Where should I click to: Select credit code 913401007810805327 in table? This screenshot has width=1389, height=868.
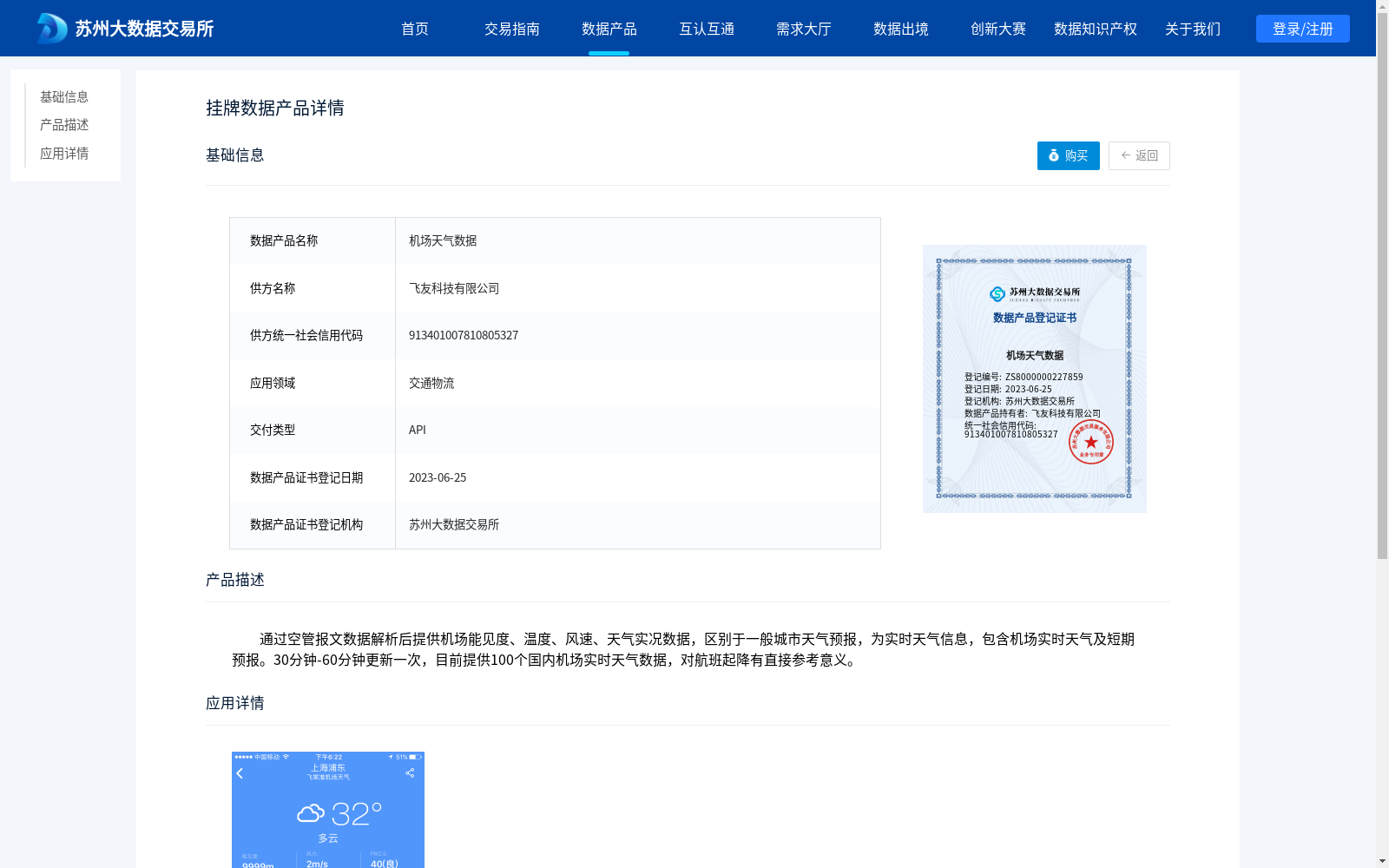pyautogui.click(x=638, y=336)
